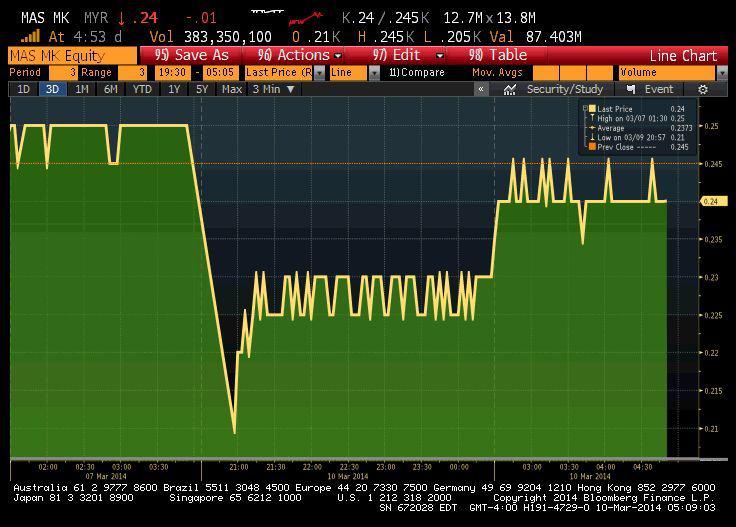Click the Last Price legend square icon
Viewport: 736px width, 527px height.
tap(592, 108)
